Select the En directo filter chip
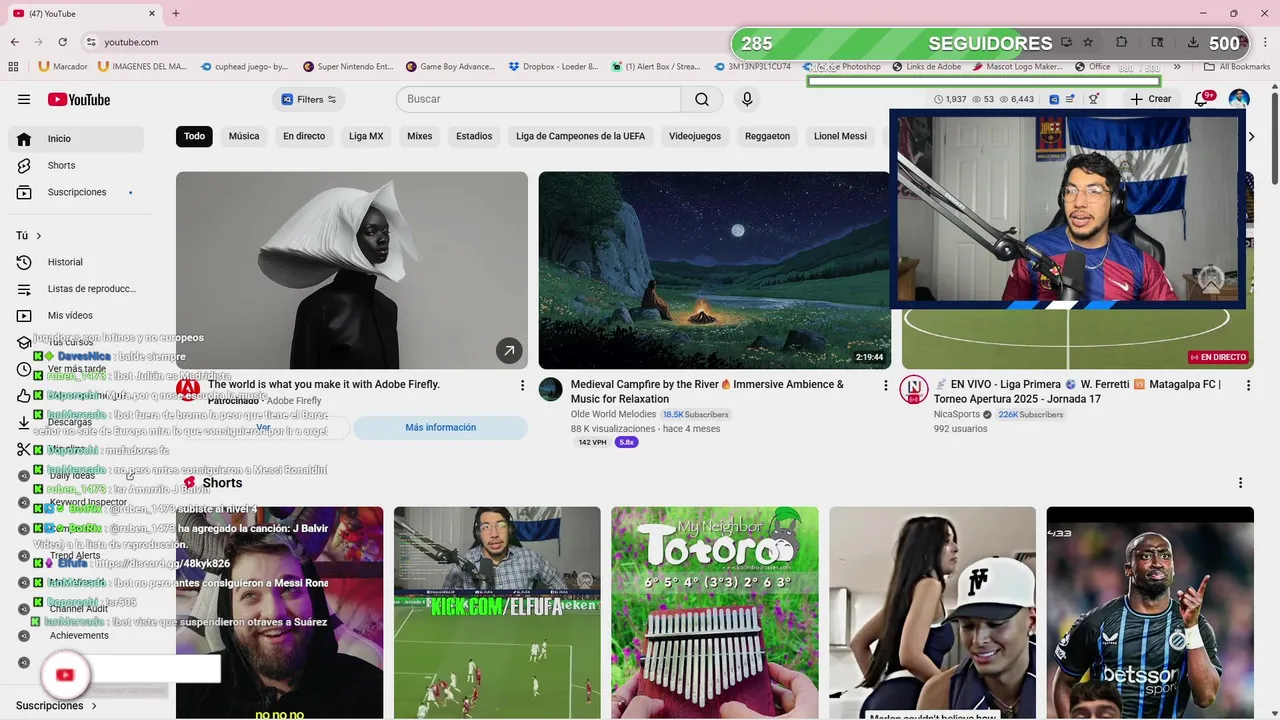Screen dimensions: 1280x720 304,136
